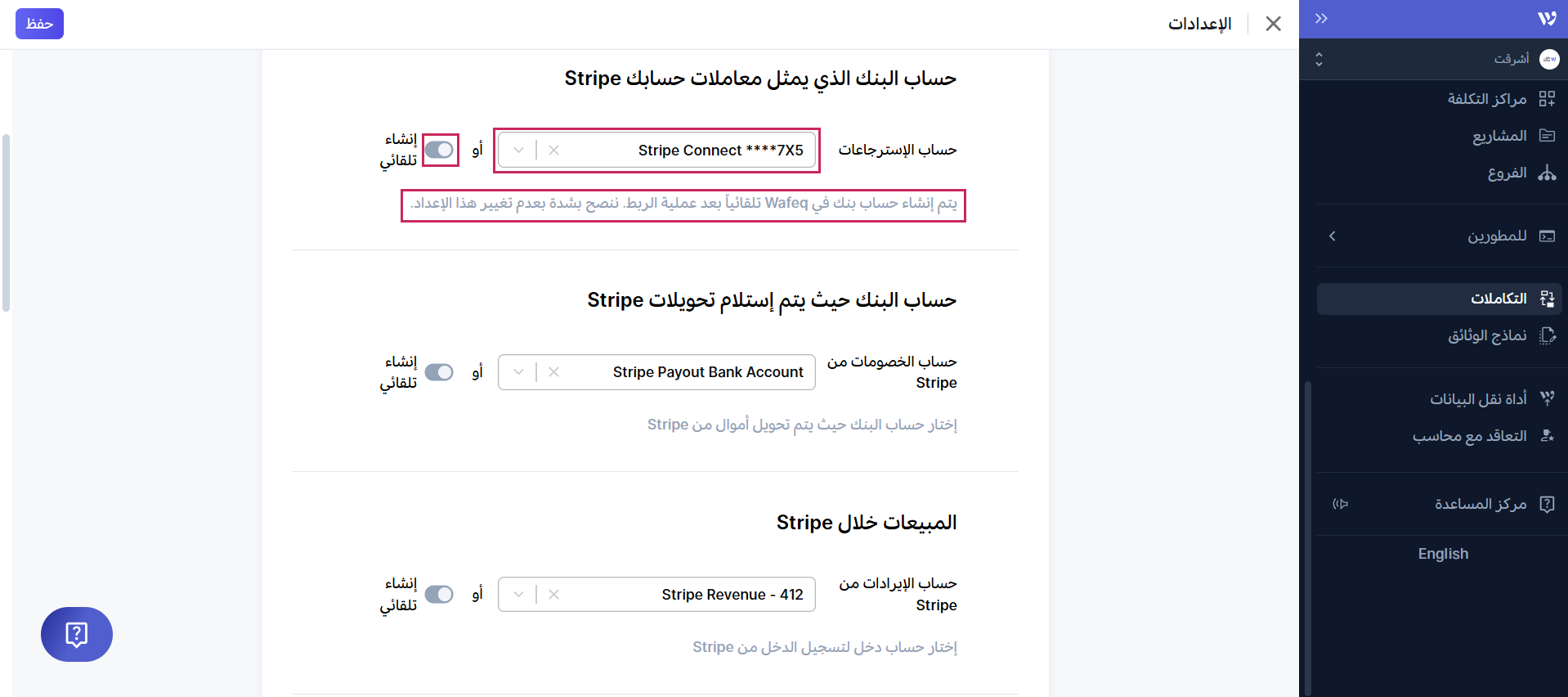The width and height of the screenshot is (1568, 697).
Task: Open the integrations (التكاملات) menu item
Action: tap(1499, 299)
